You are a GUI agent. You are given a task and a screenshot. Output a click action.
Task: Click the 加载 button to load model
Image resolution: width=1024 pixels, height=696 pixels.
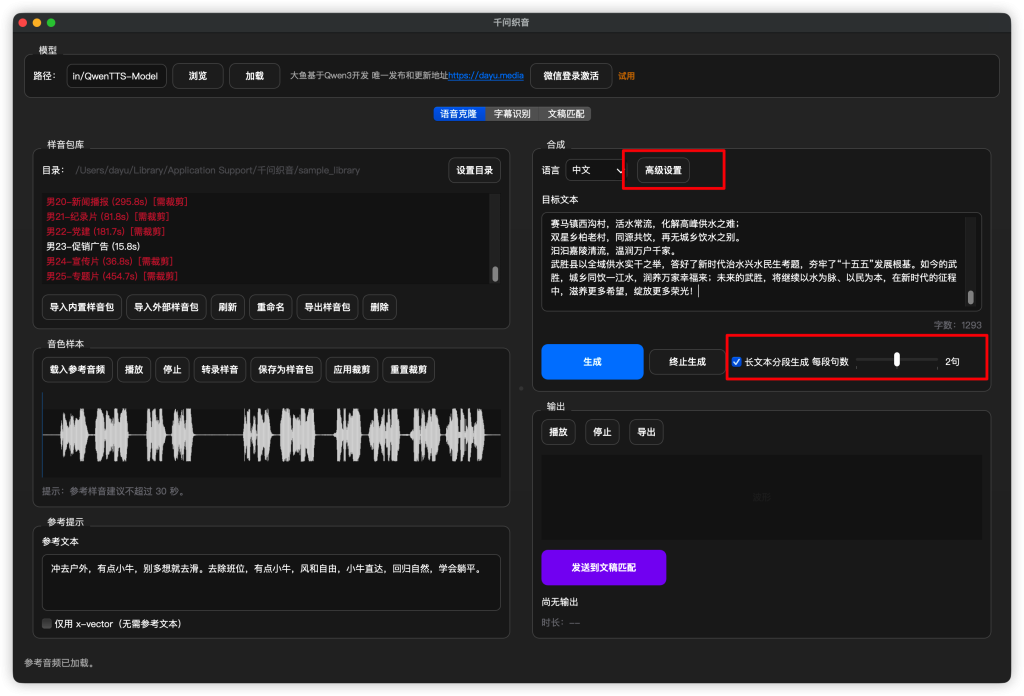tap(254, 76)
